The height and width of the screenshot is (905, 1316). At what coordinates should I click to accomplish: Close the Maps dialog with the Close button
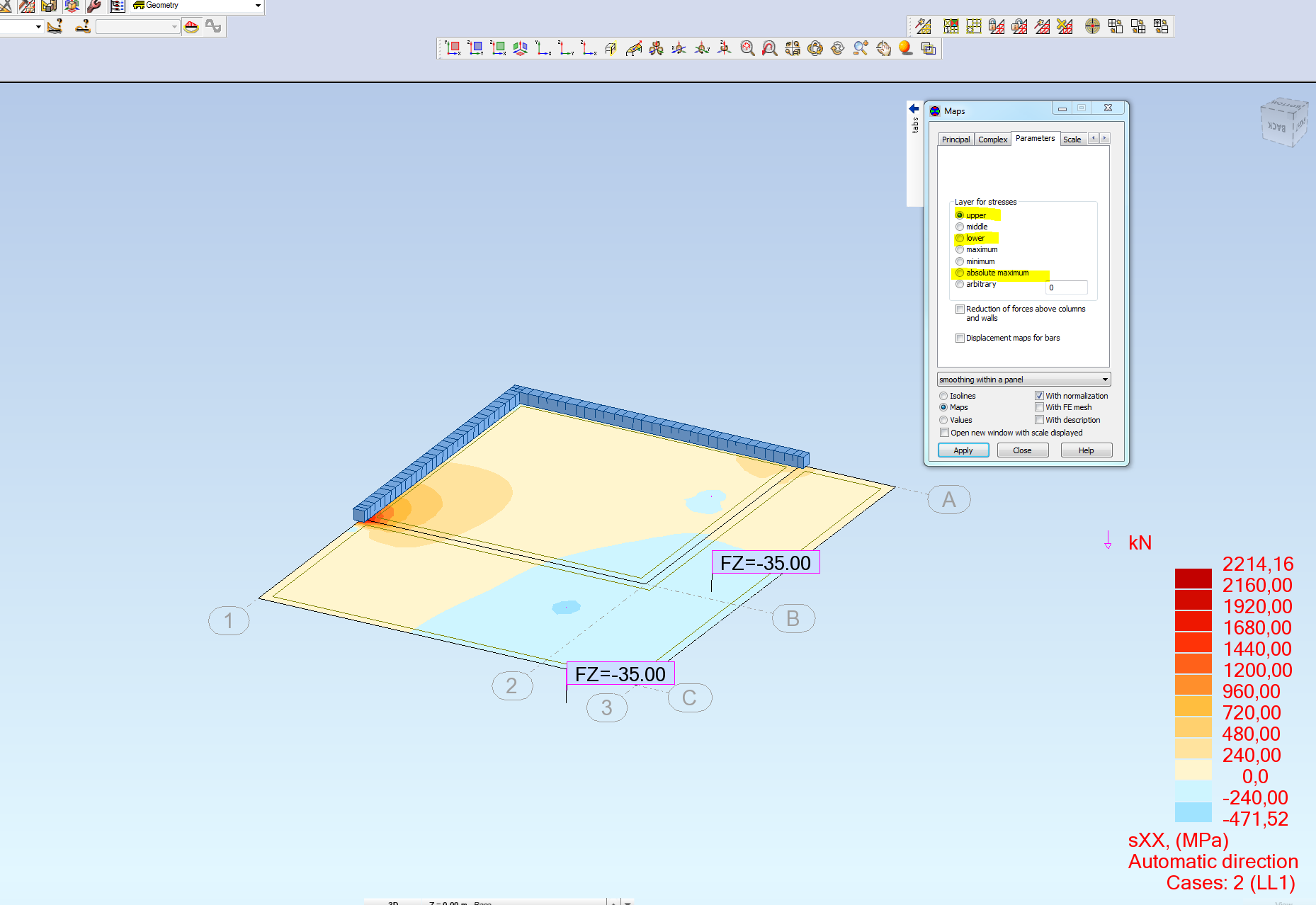tap(1023, 450)
